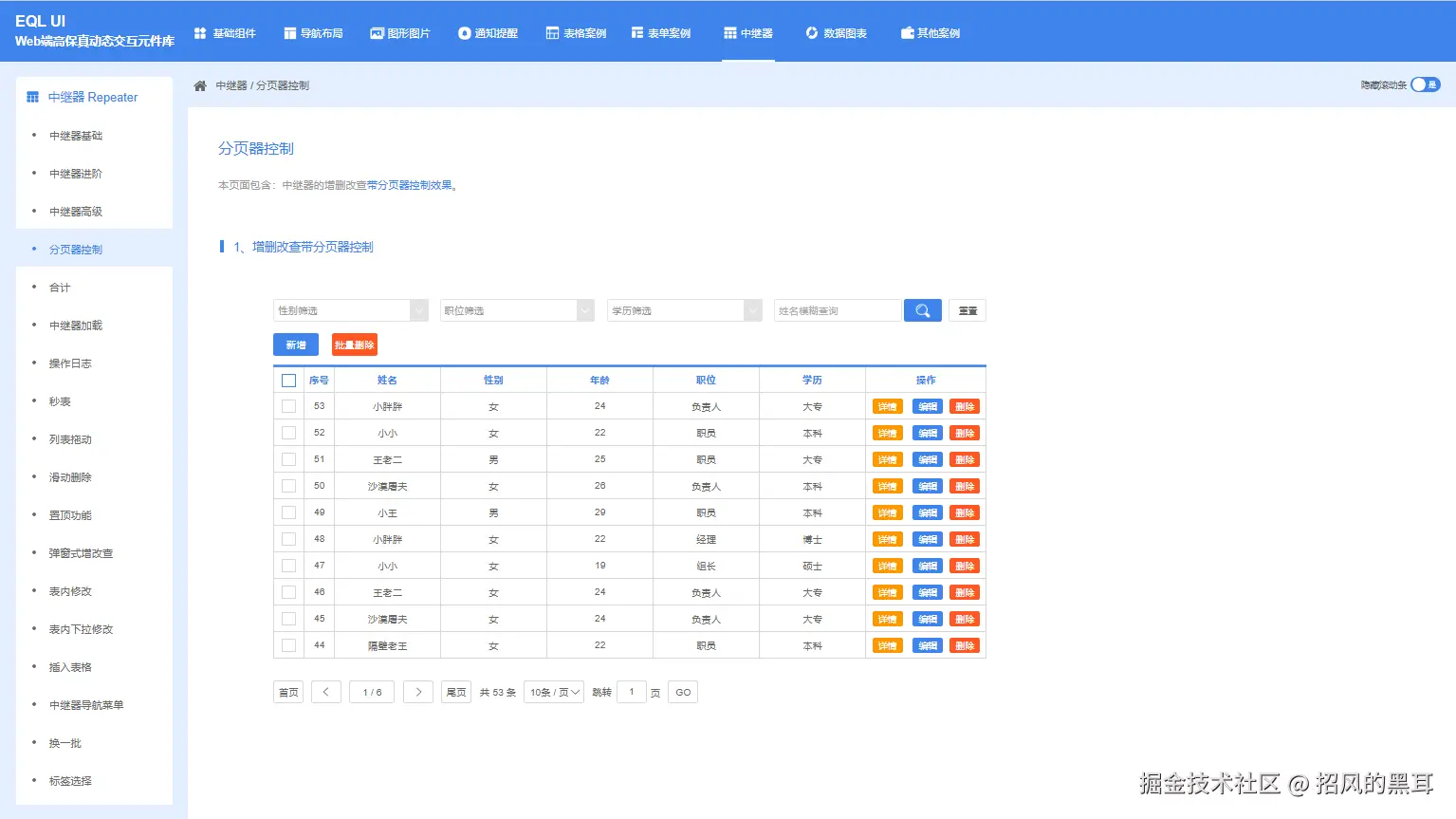Viewport: 1456px width, 819px height.
Task: Click the 1 / 6 page indicator
Action: [x=372, y=692]
